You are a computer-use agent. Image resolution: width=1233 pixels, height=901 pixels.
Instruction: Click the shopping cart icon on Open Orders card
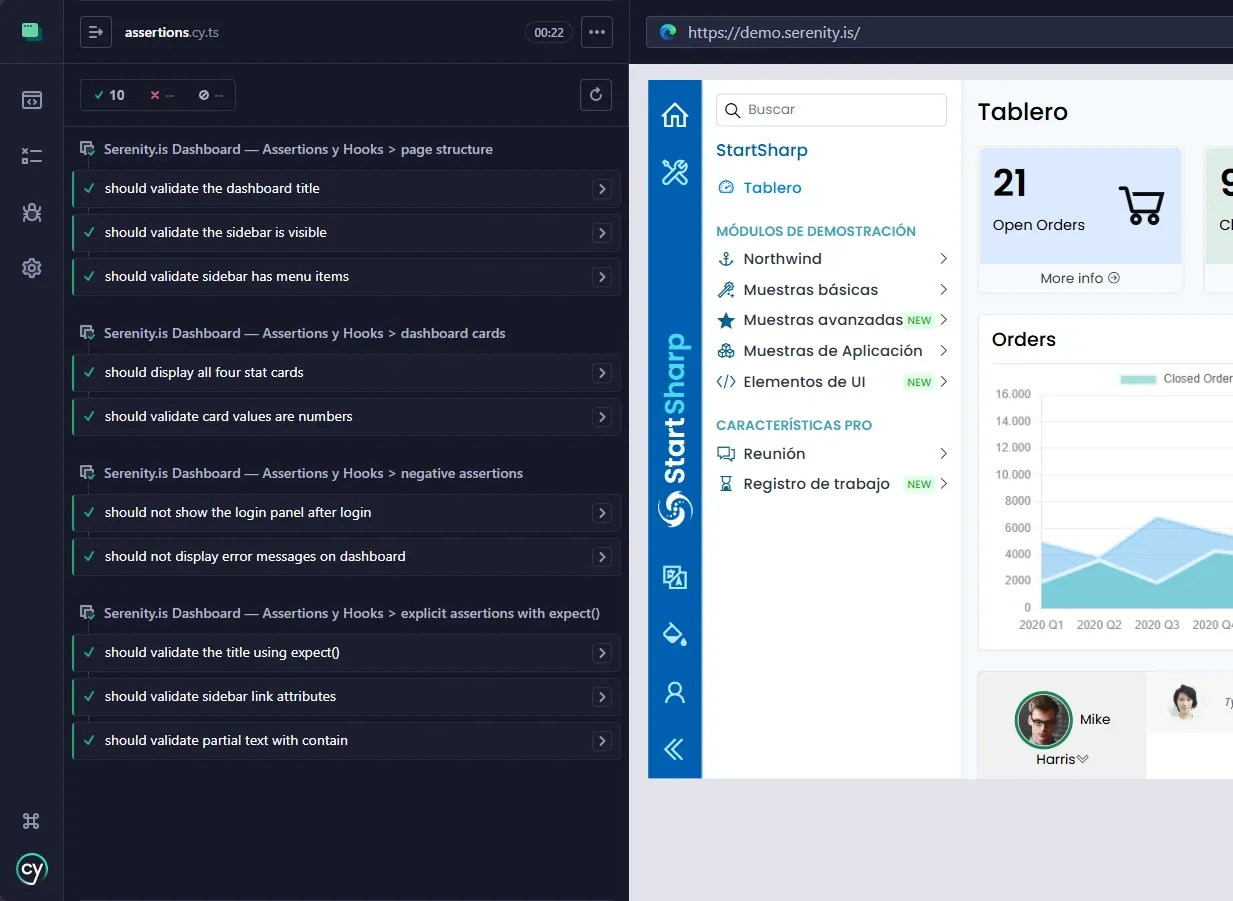tap(1140, 205)
